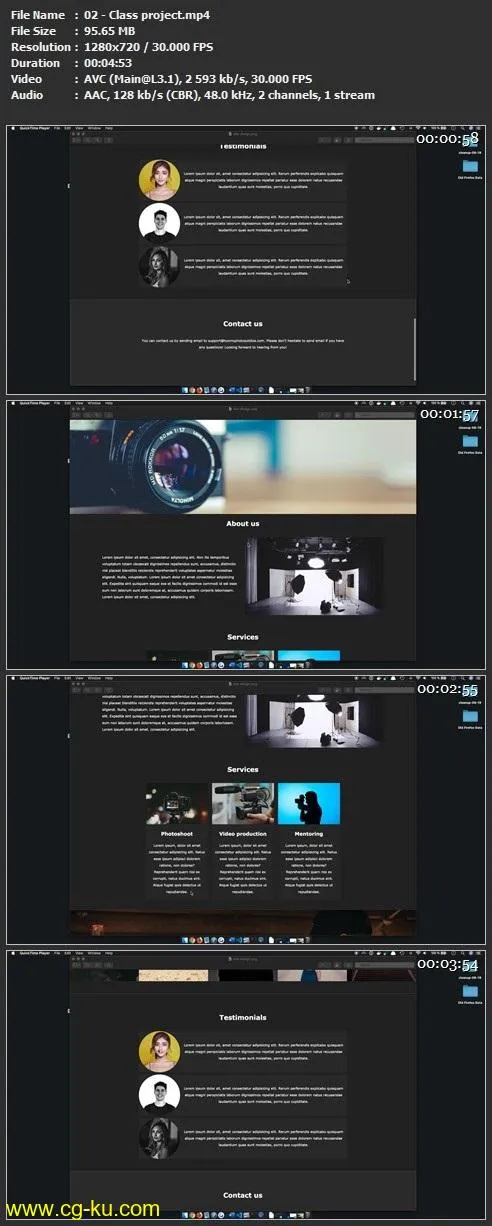Click About us heading in 00:01:57 frame
Screen dimensions: 492x1226
click(243, 524)
